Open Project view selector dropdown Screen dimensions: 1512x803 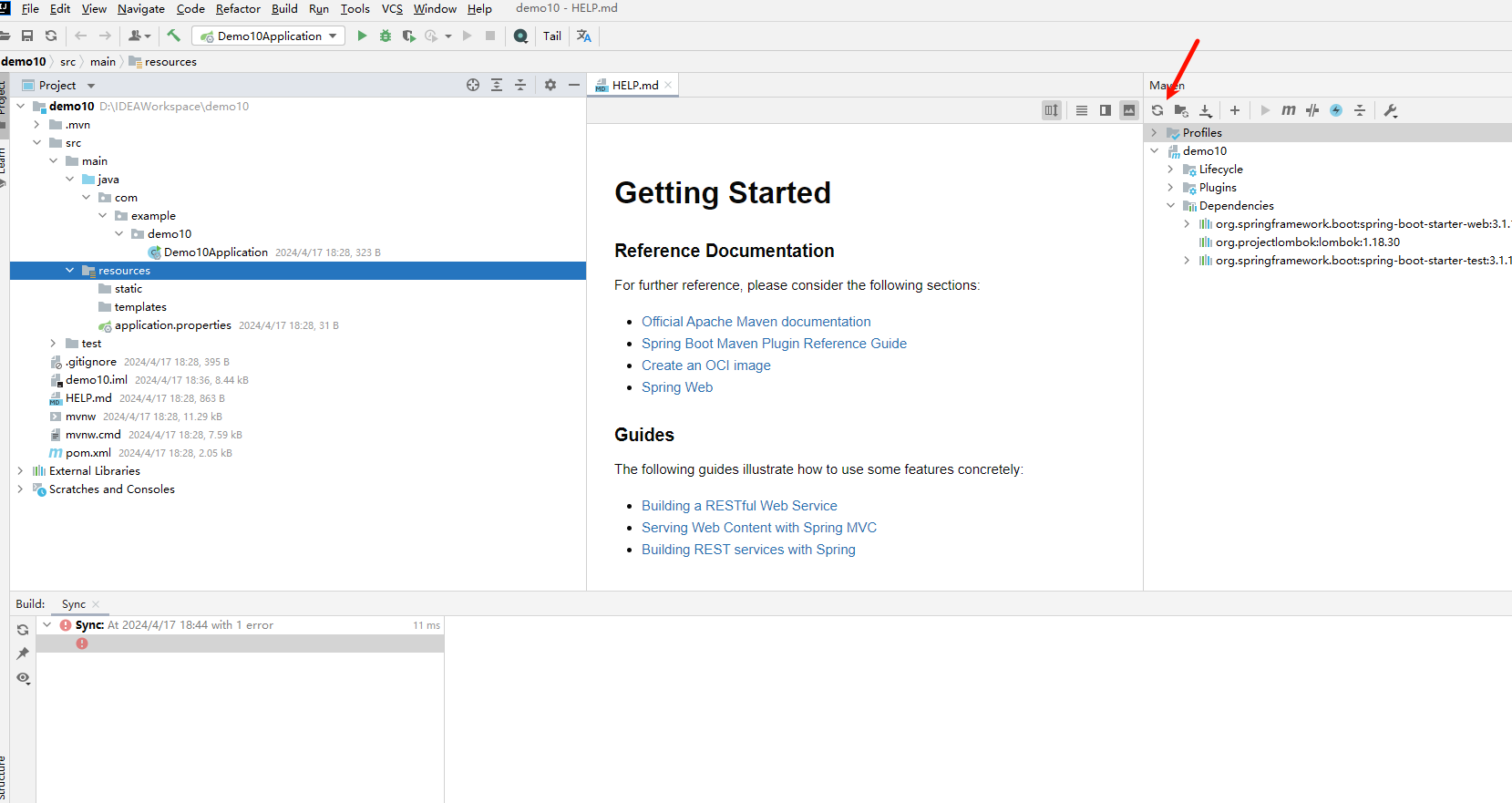coord(91,86)
